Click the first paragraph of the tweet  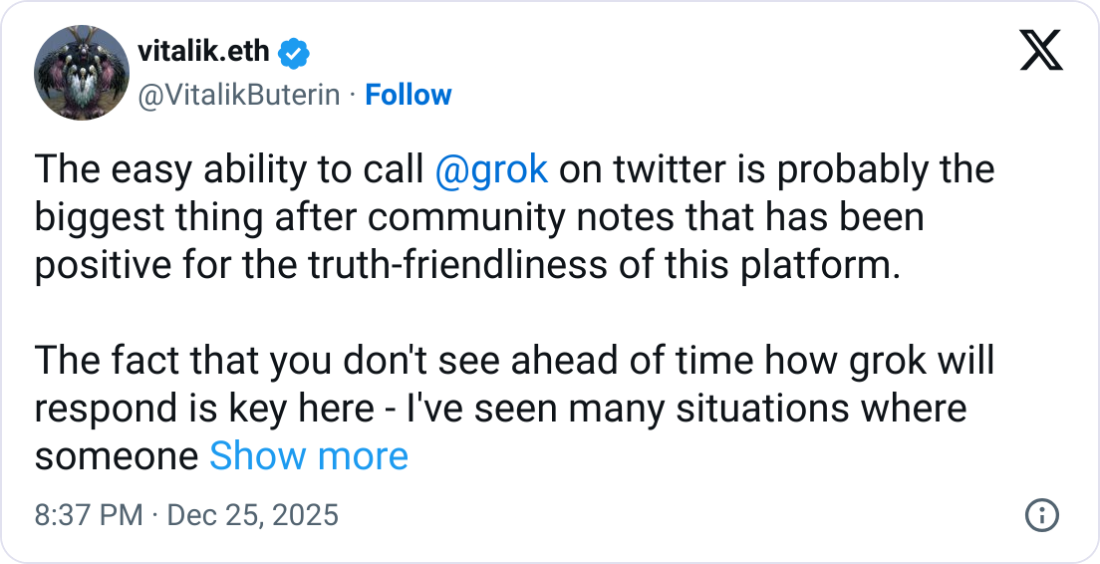[480, 218]
